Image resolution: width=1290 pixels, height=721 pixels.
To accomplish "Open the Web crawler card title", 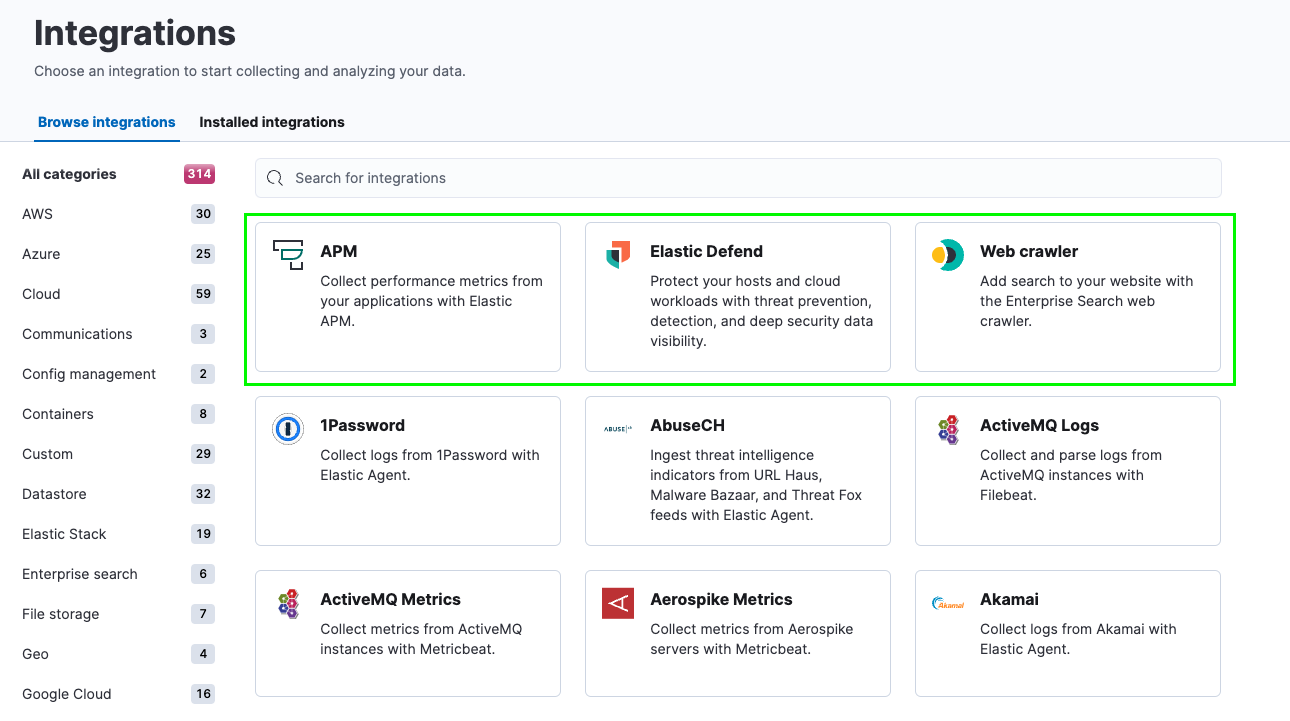I will click(1029, 251).
